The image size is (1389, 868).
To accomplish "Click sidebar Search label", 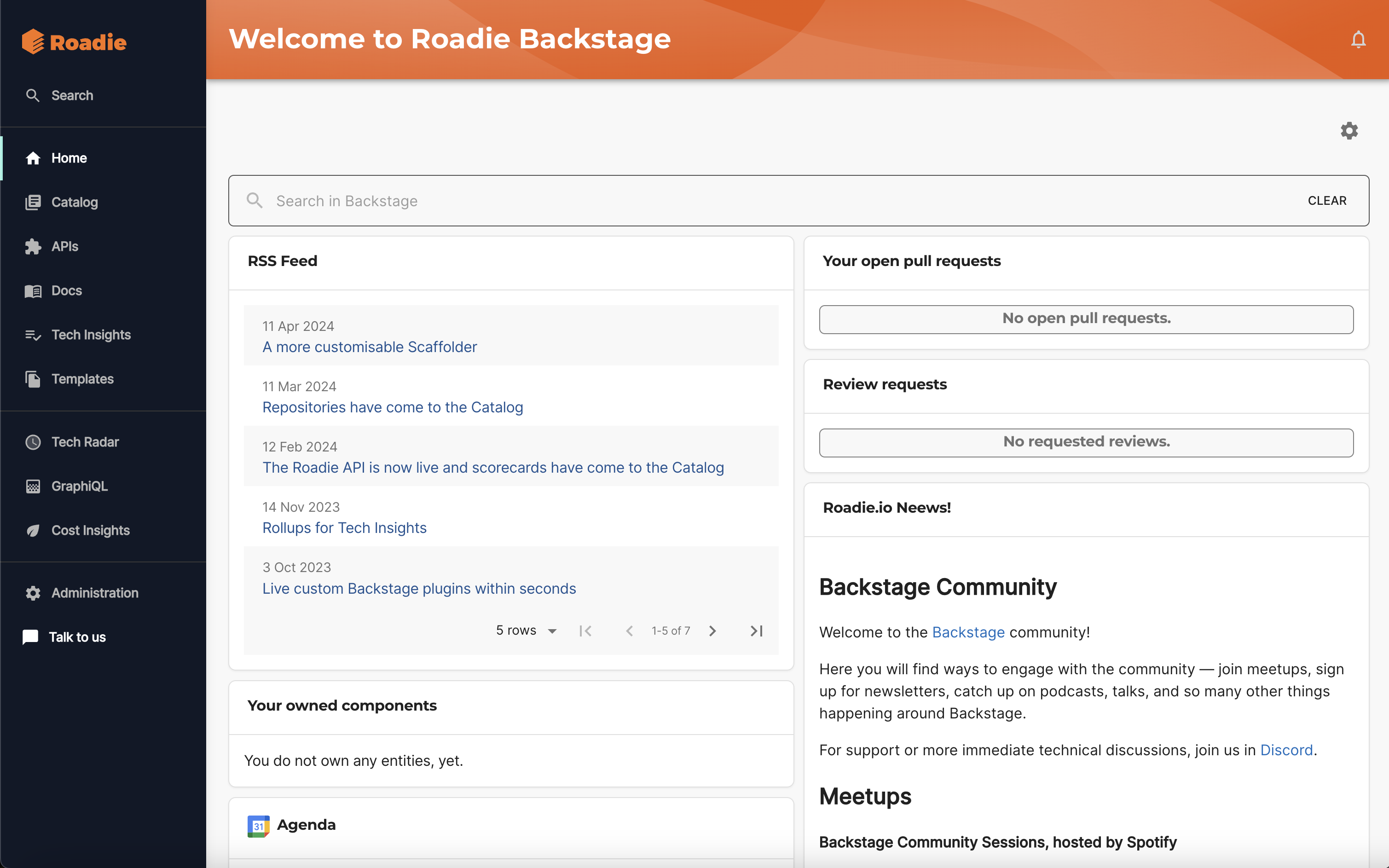I will (72, 95).
